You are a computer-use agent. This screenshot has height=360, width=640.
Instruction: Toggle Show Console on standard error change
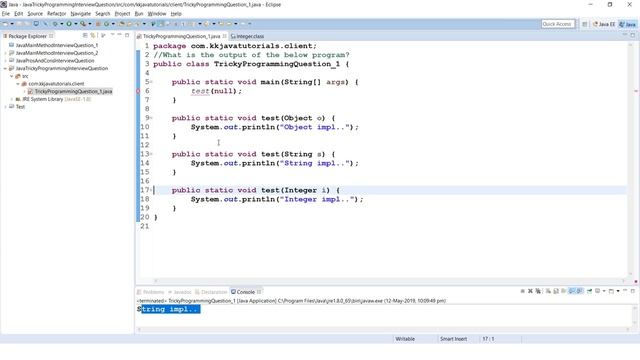tap(580, 291)
